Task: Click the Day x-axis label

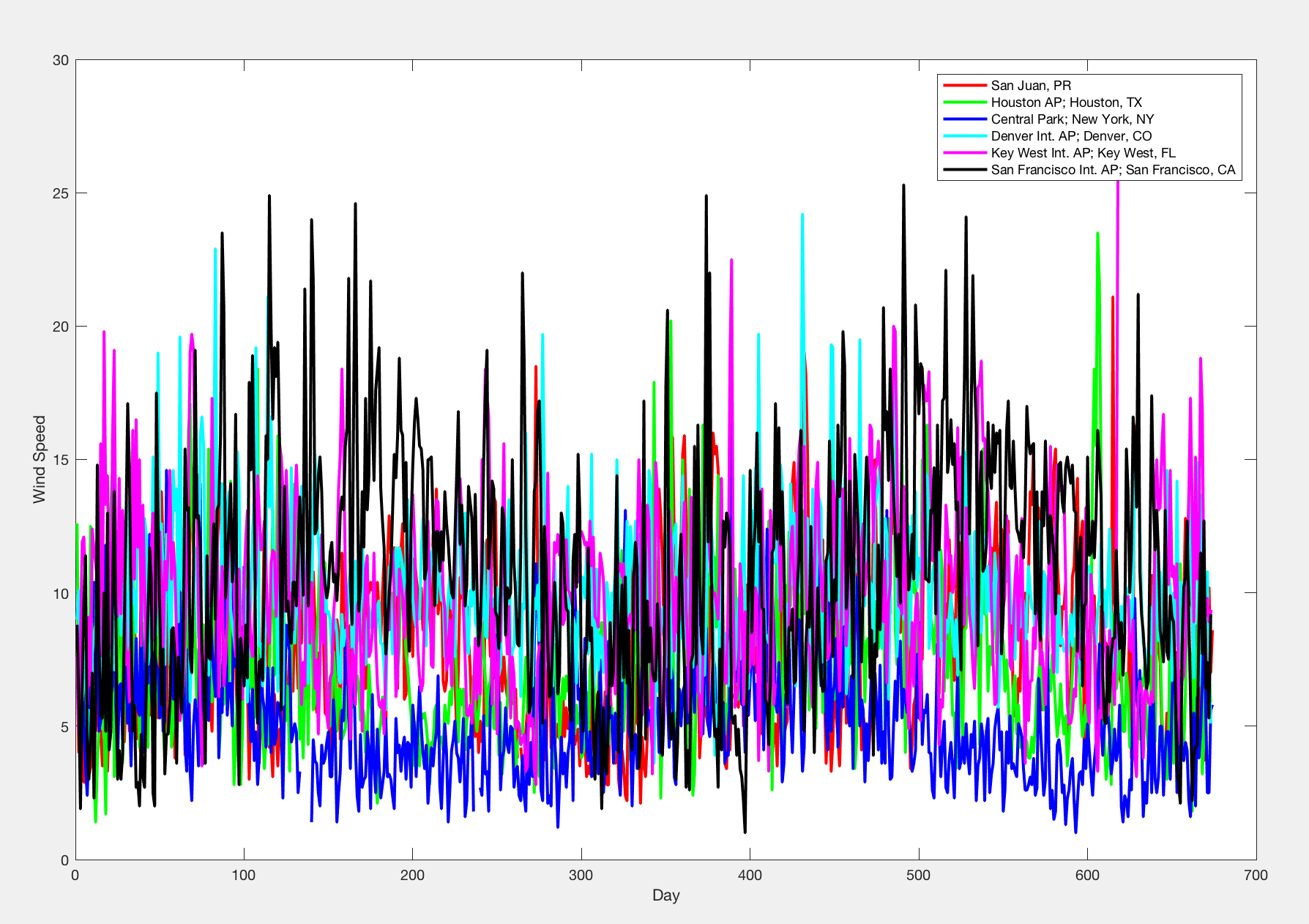Action: [666, 895]
